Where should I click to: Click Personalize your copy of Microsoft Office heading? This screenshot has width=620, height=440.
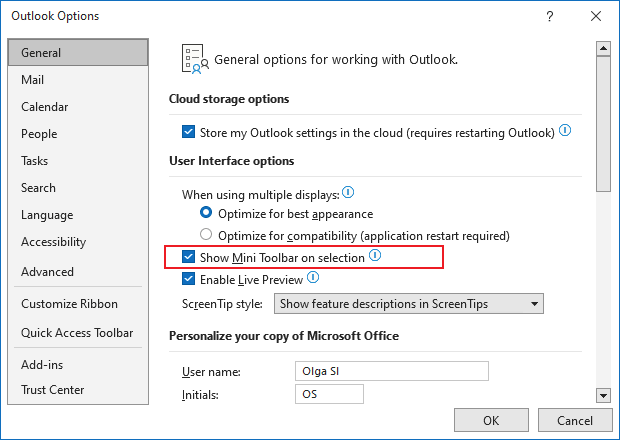pyautogui.click(x=284, y=336)
